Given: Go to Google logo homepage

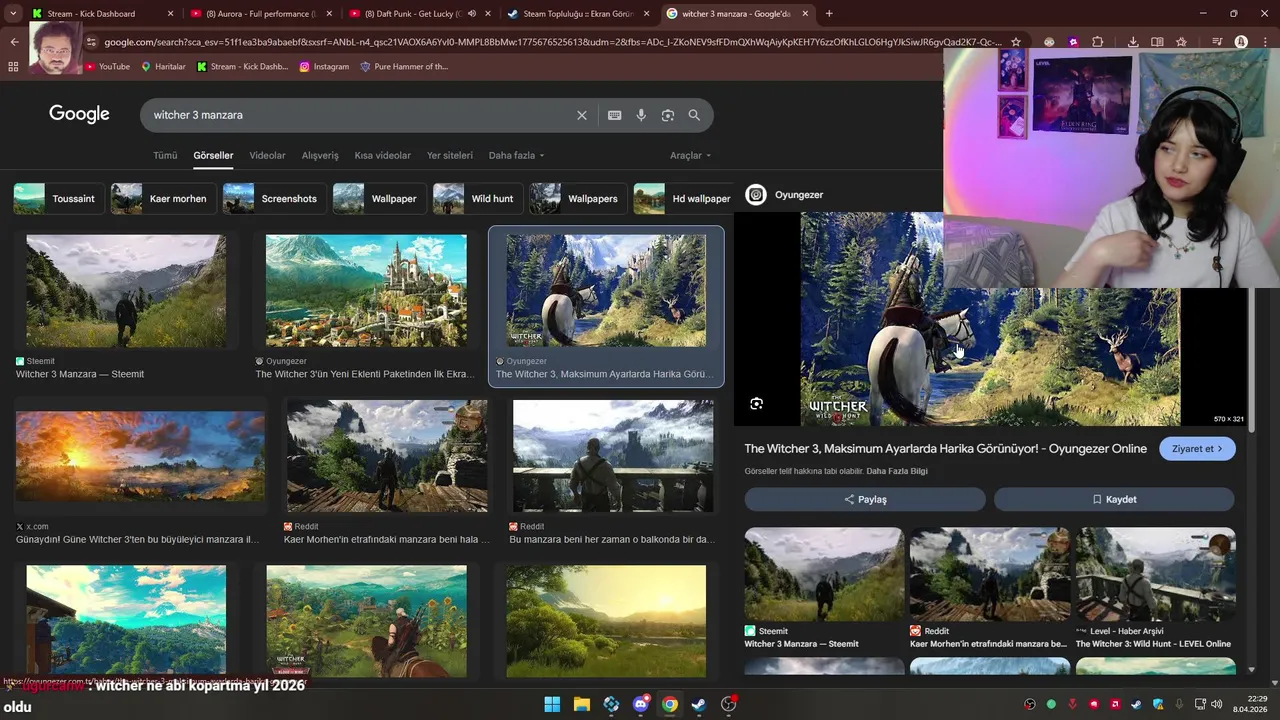Looking at the screenshot, I should point(79,114).
